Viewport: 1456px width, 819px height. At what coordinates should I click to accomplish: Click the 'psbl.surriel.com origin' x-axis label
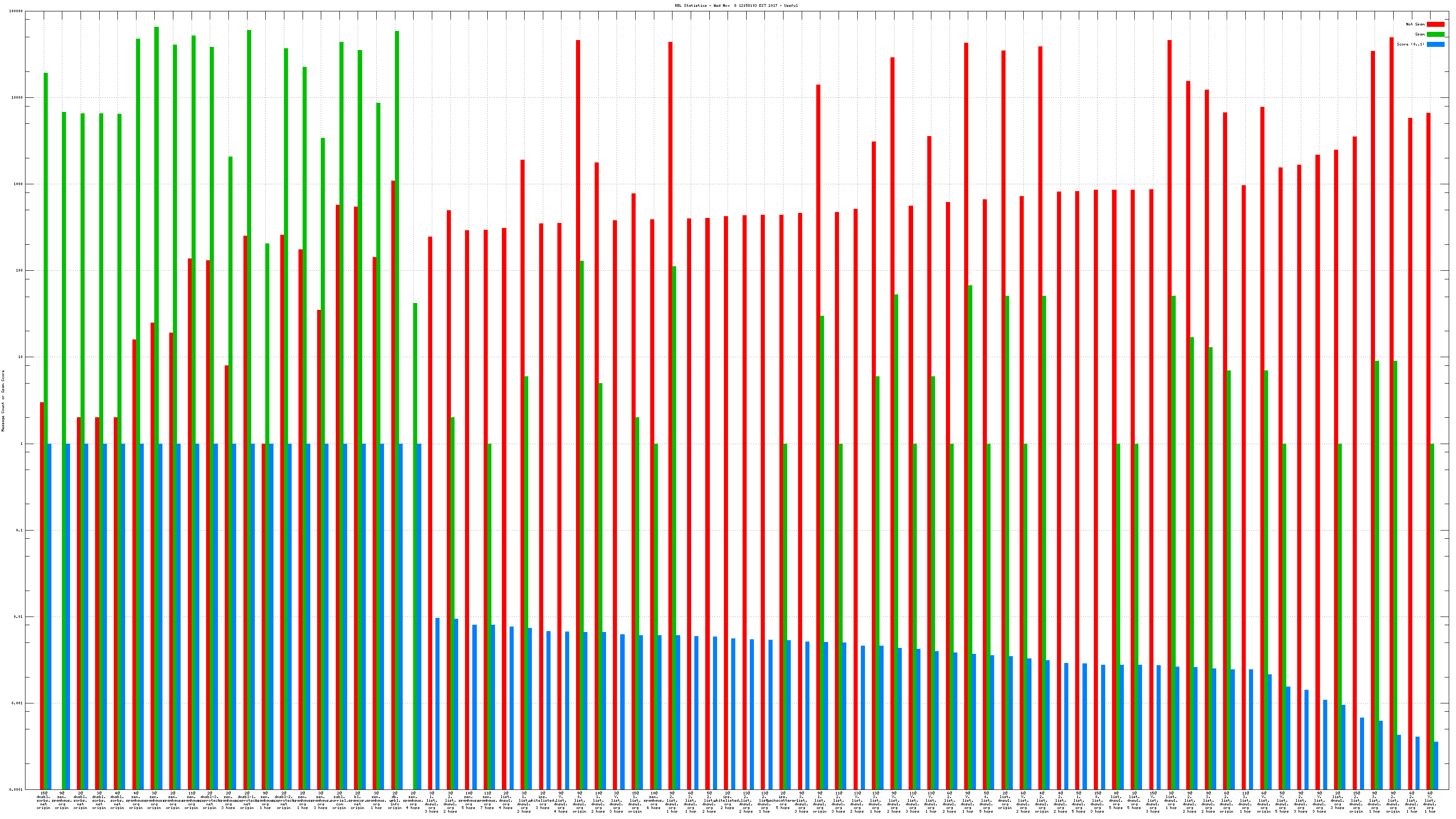pyautogui.click(x=339, y=800)
